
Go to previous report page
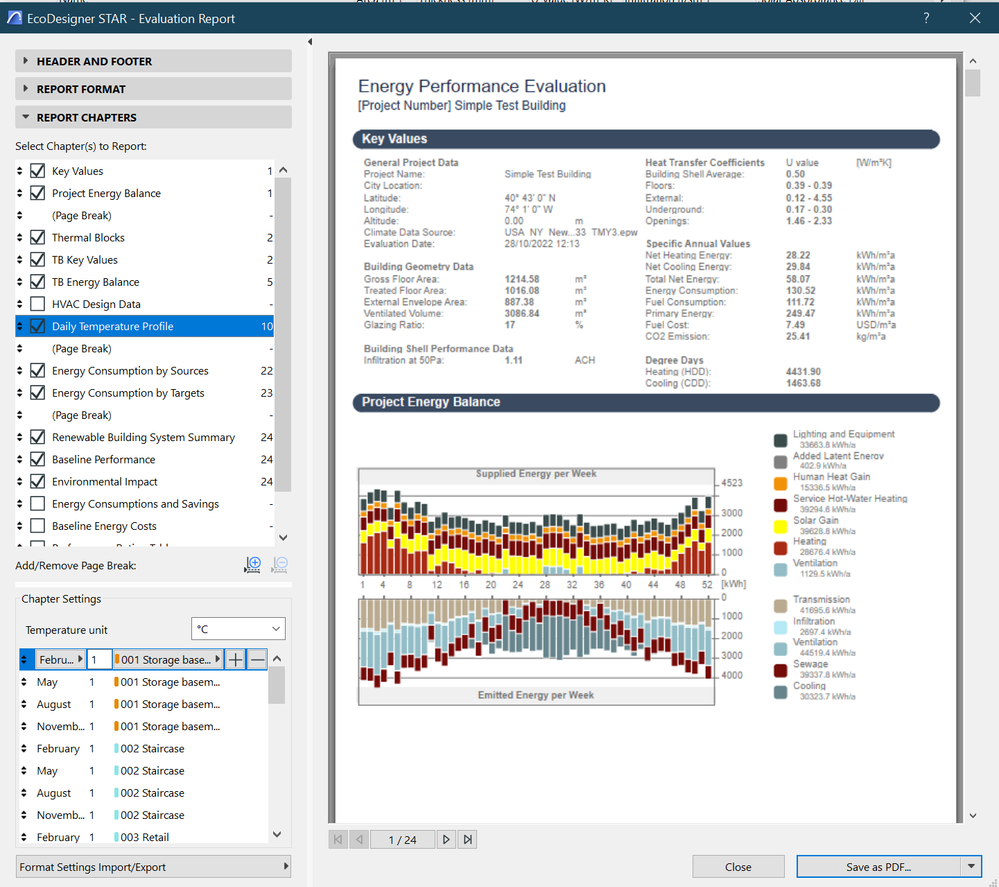coord(359,839)
